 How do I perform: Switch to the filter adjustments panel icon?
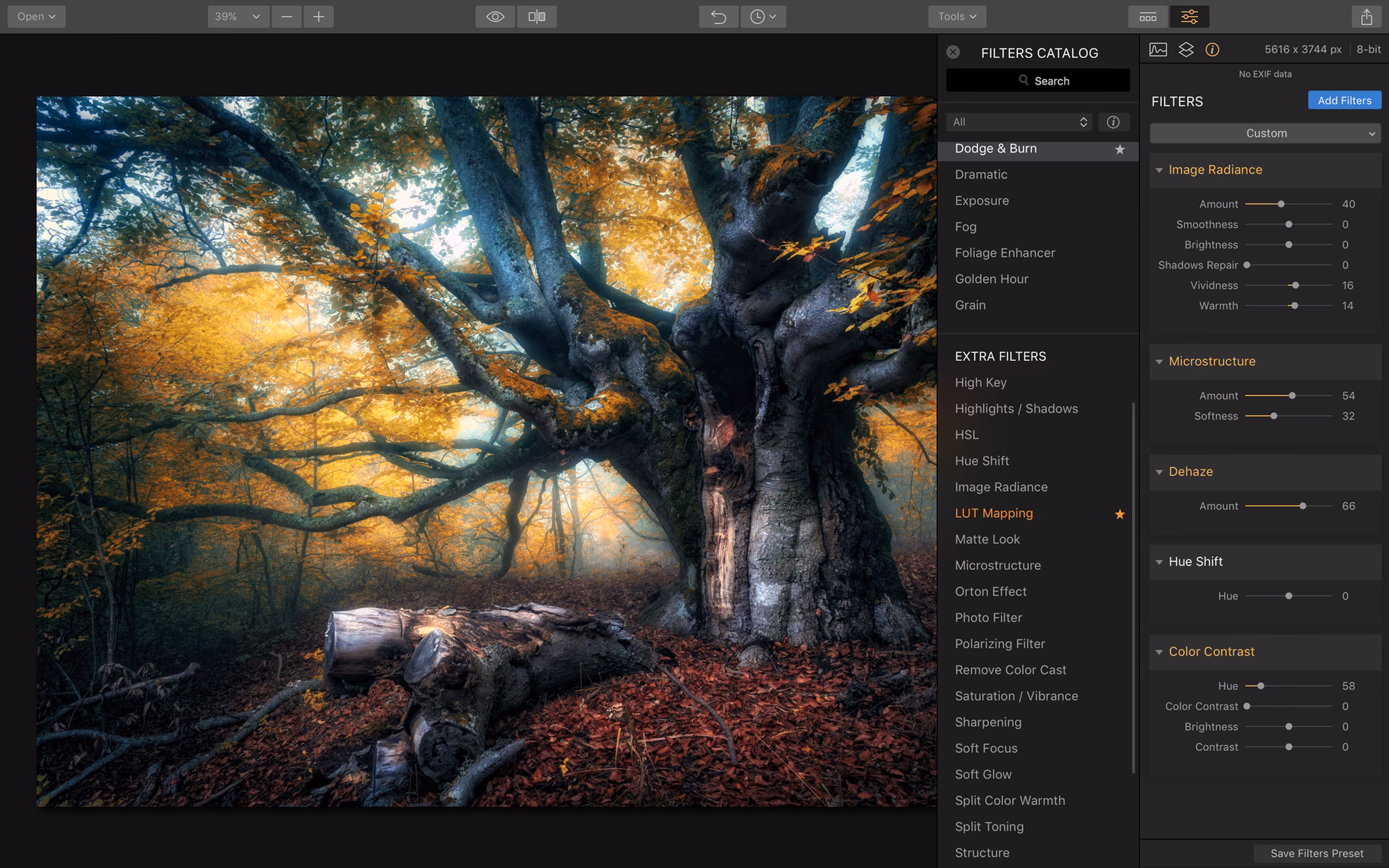tap(1189, 16)
